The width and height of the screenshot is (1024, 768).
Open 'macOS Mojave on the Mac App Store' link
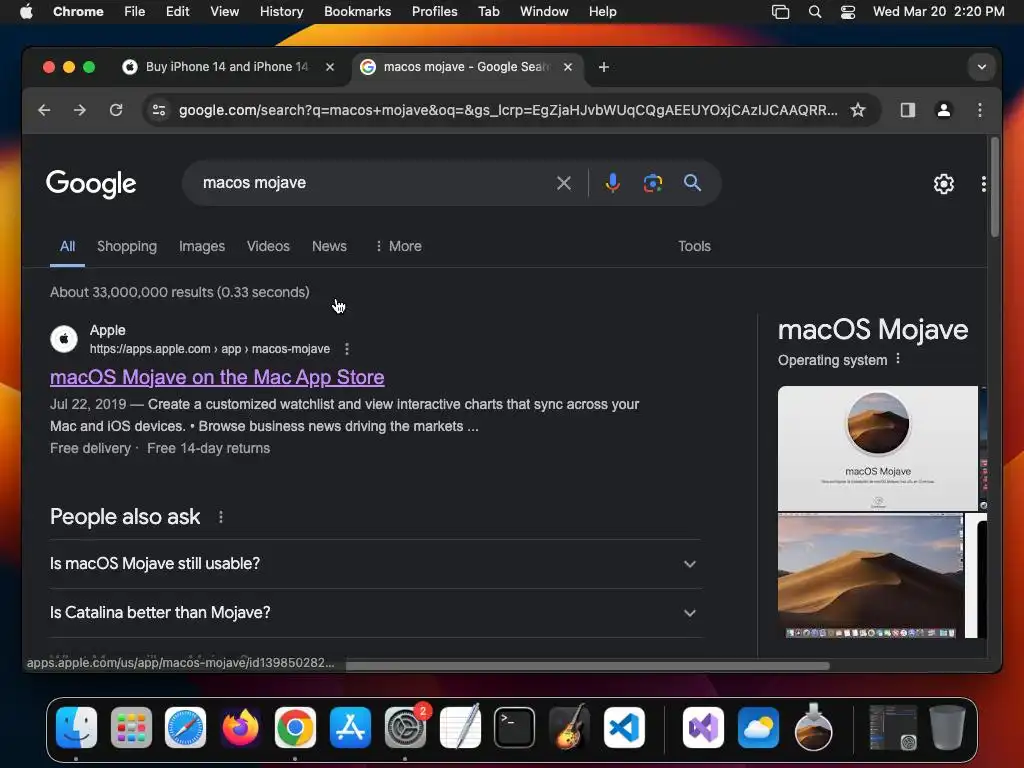point(217,377)
